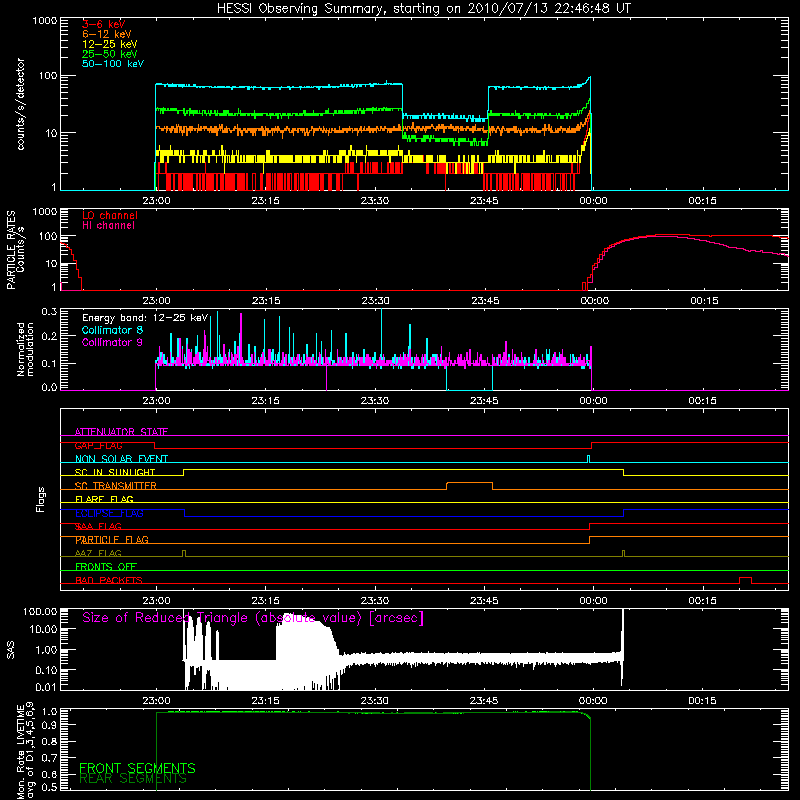This screenshot has height=800, width=800.
Task: Click the Normalized modulation axis label
Action: pos(25,349)
